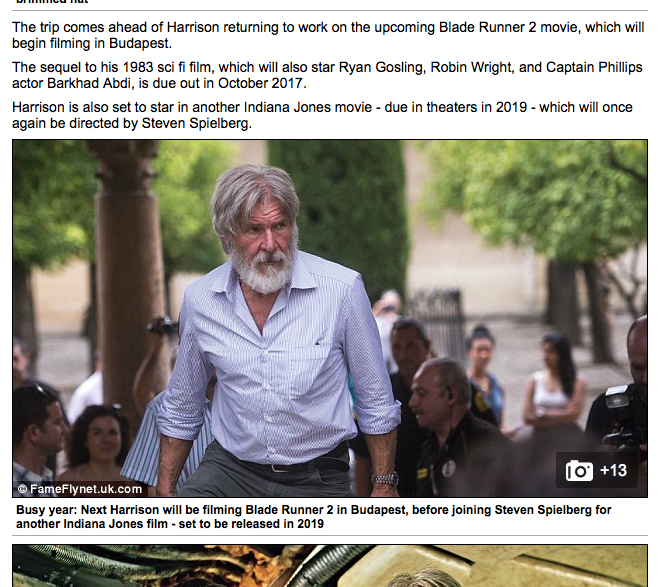Click 'October 2017' release date text
661x587 pixels.
click(x=260, y=83)
